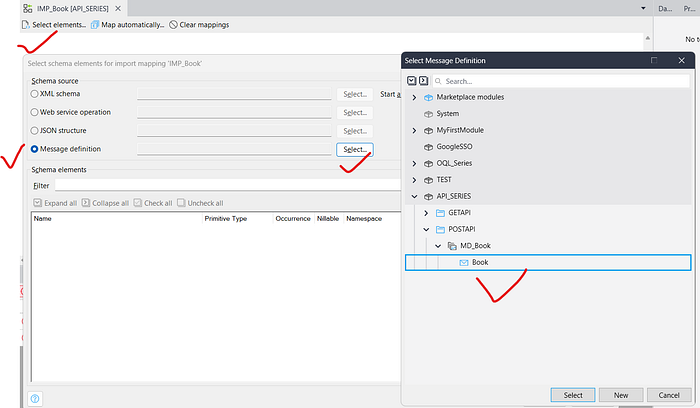Click the New button in dialog
This screenshot has width=700, height=408.
[x=621, y=394]
